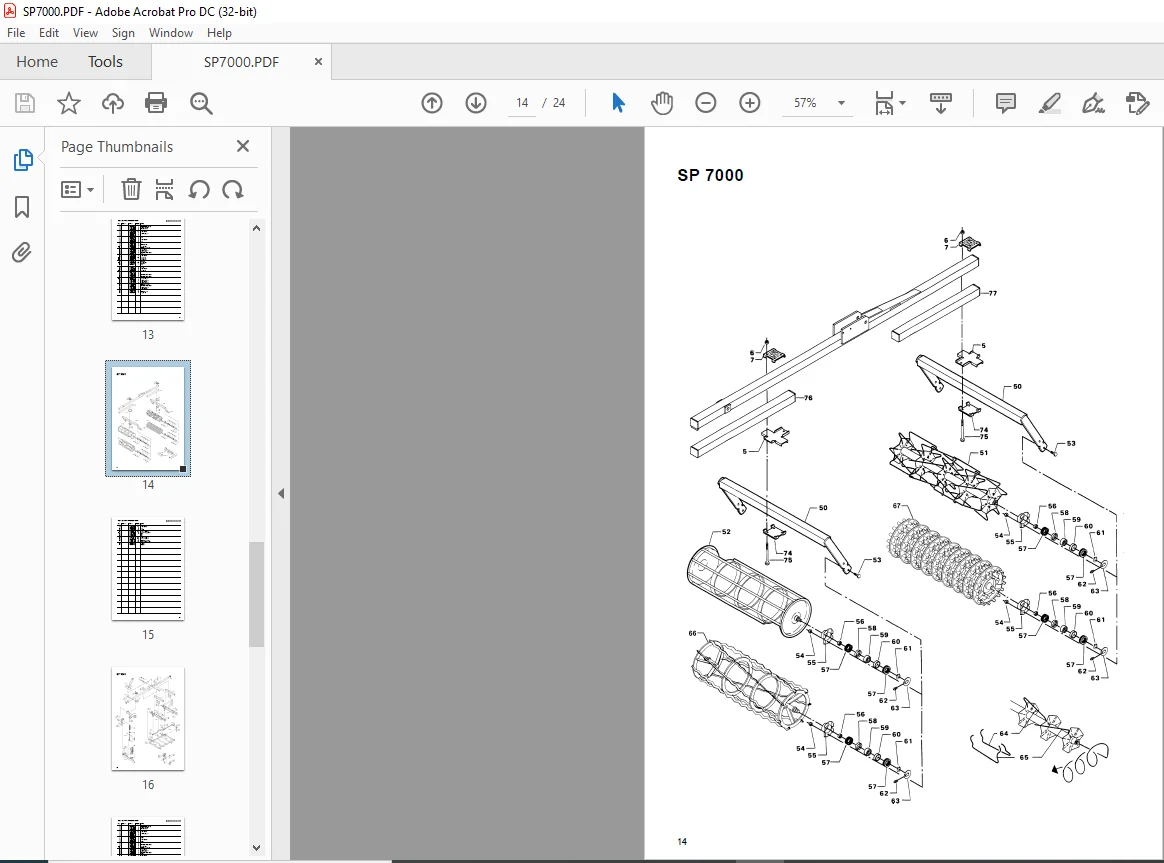
Task: Click the Save file icon
Action: [24, 103]
